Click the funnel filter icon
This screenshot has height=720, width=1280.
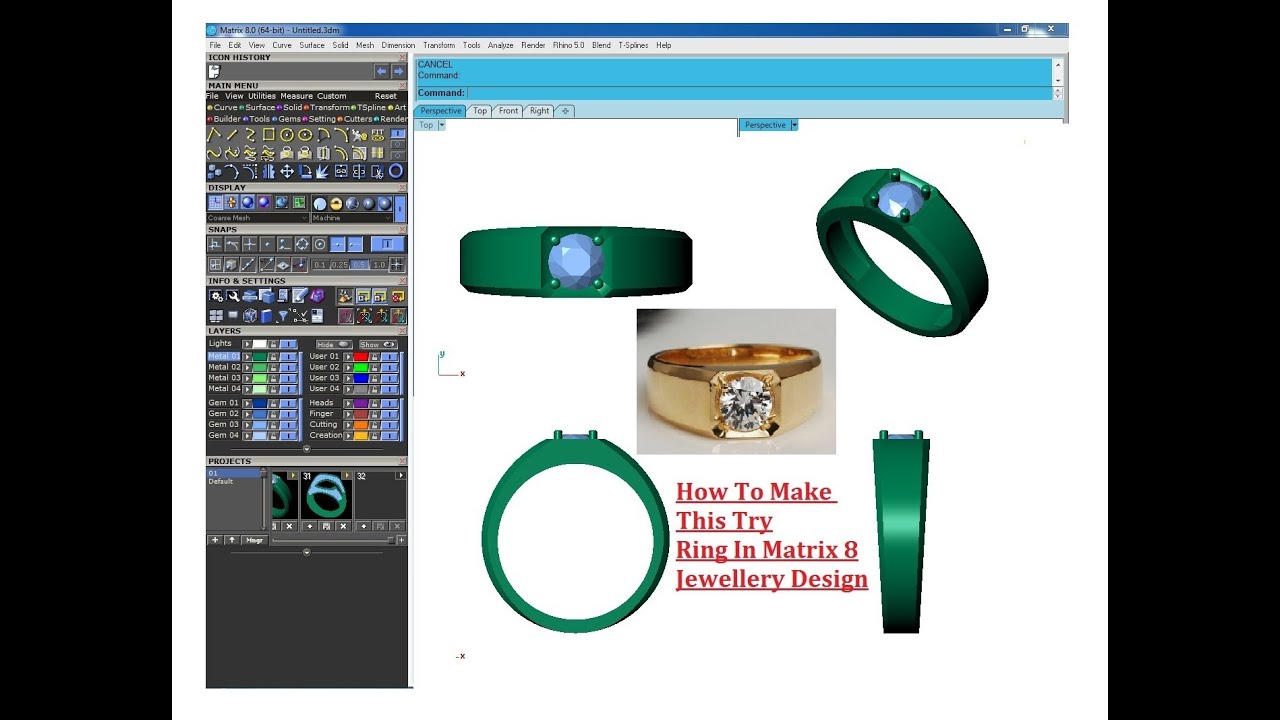tap(284, 316)
